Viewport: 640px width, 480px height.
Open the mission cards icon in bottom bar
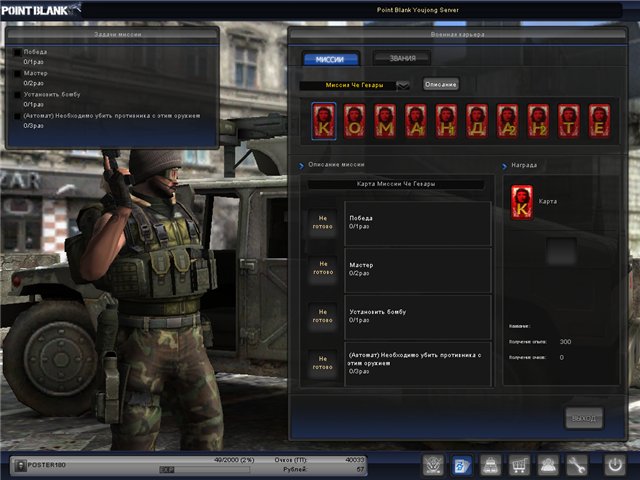click(462, 465)
